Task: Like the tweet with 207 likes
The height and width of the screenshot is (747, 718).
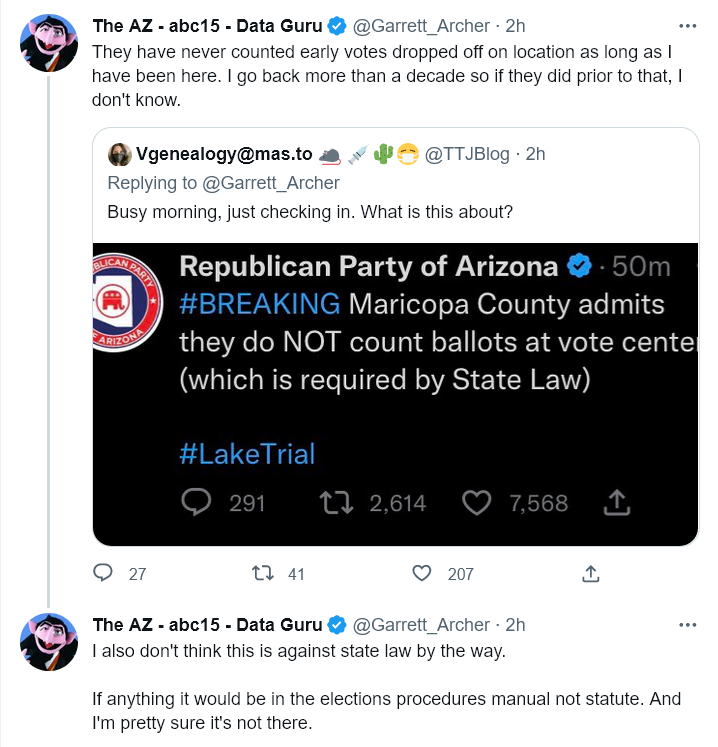Action: pos(422,573)
